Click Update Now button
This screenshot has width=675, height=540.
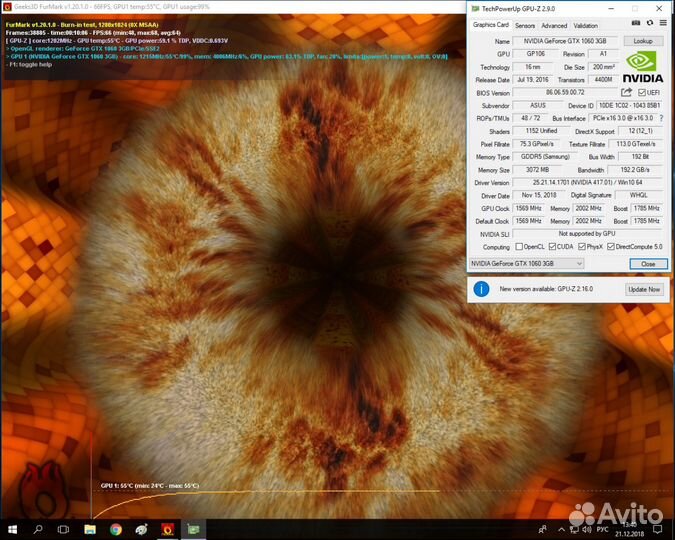tap(644, 289)
